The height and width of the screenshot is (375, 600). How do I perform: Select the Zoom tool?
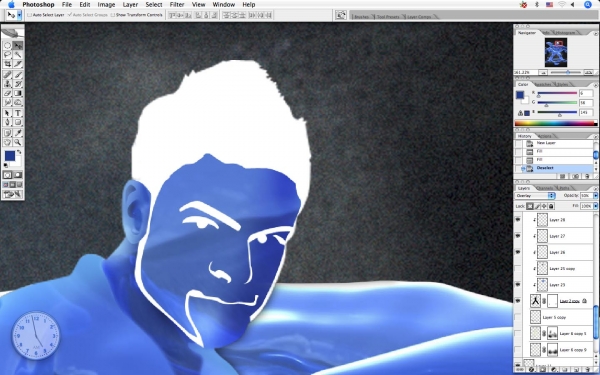click(x=18, y=142)
